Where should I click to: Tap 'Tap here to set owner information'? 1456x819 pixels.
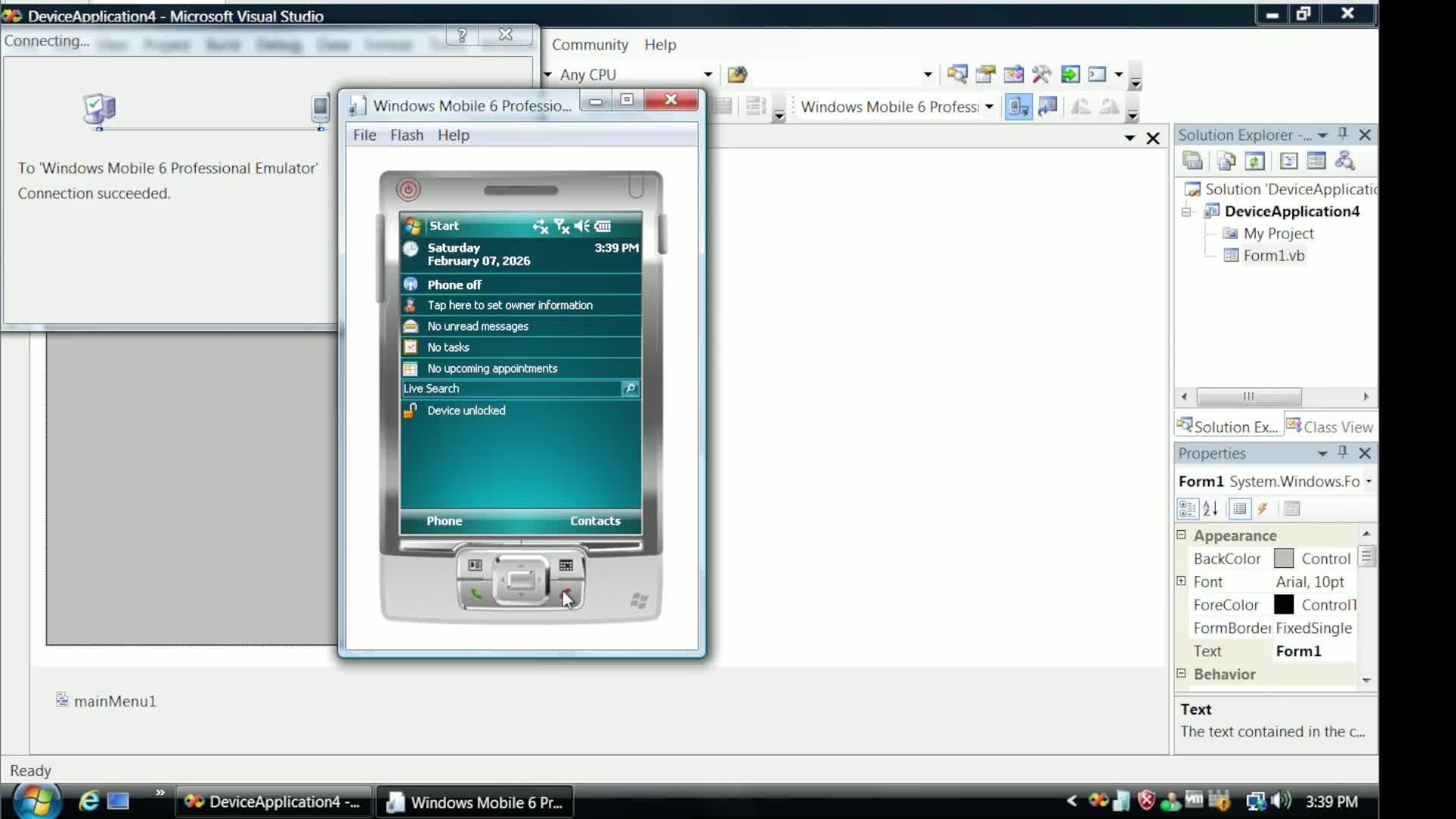point(521,305)
